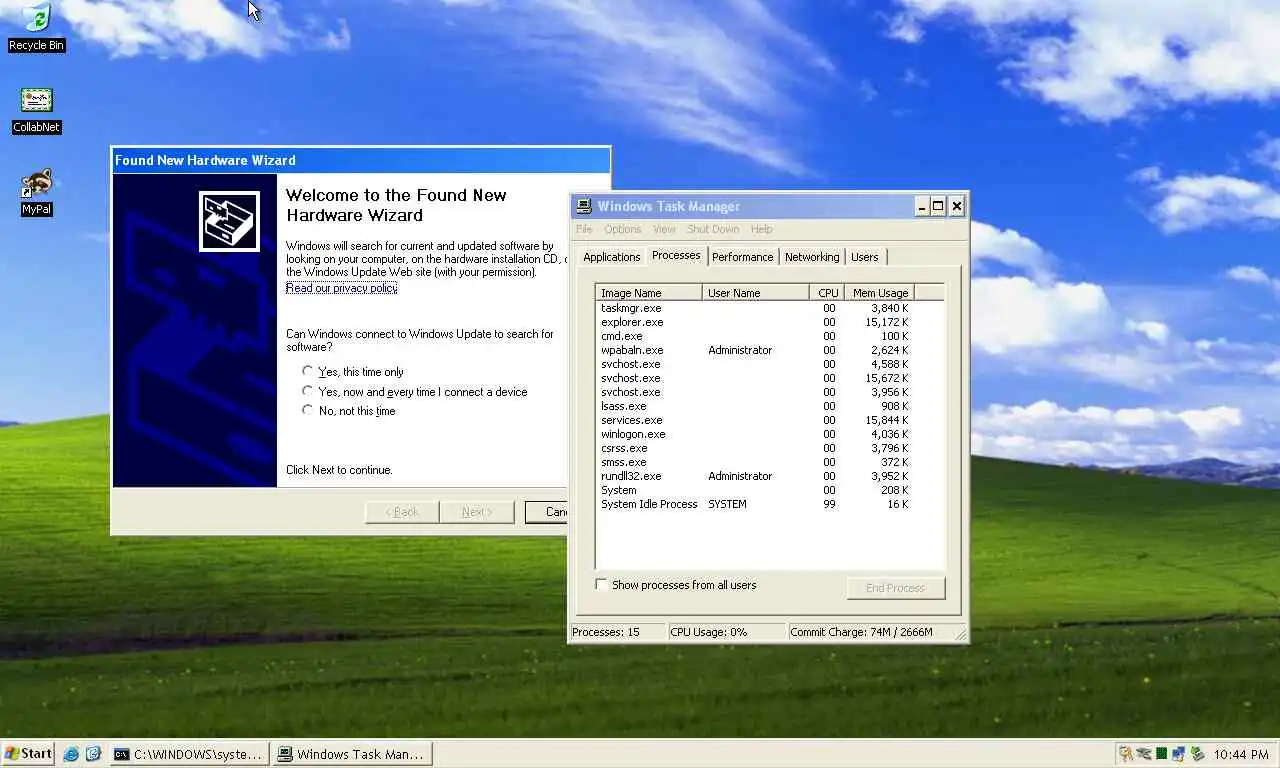The image size is (1280, 768).
Task: Sort by the User Name column header
Action: point(756,293)
